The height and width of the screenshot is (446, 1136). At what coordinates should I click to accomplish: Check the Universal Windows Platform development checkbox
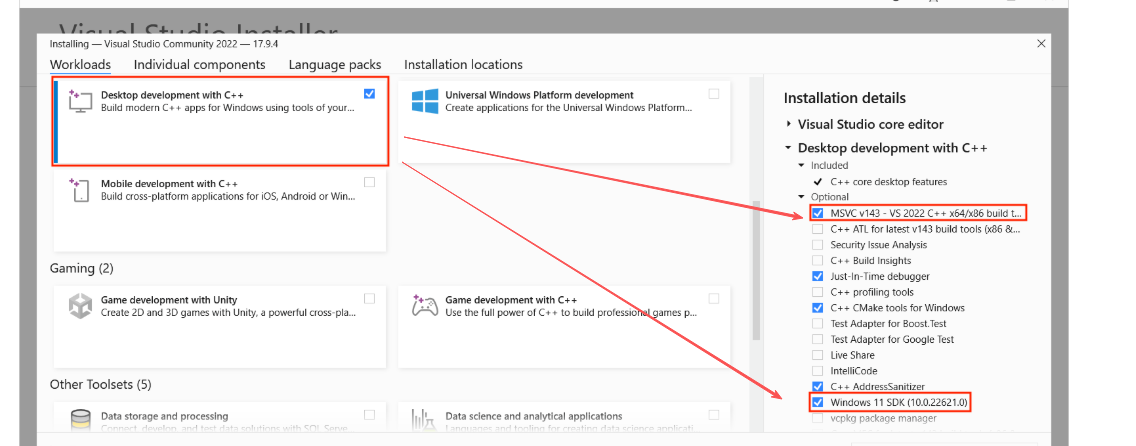pos(714,94)
